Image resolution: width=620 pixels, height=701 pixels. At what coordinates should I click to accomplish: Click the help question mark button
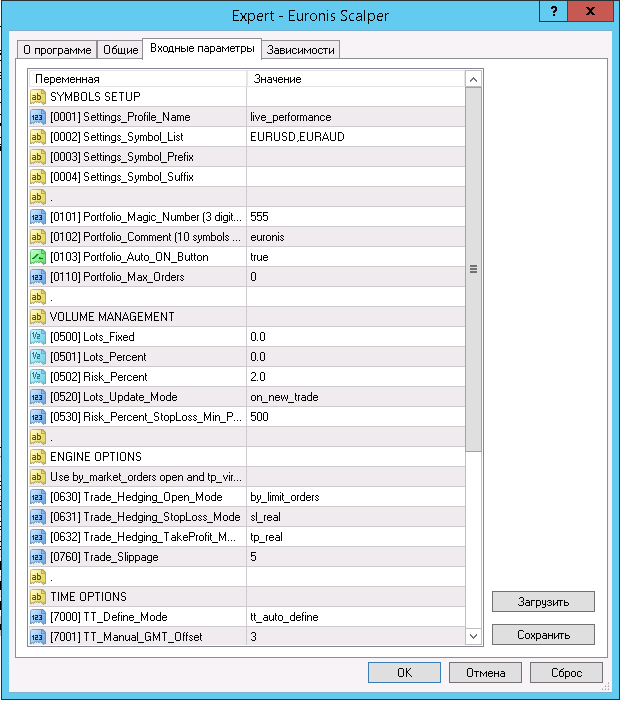click(553, 11)
